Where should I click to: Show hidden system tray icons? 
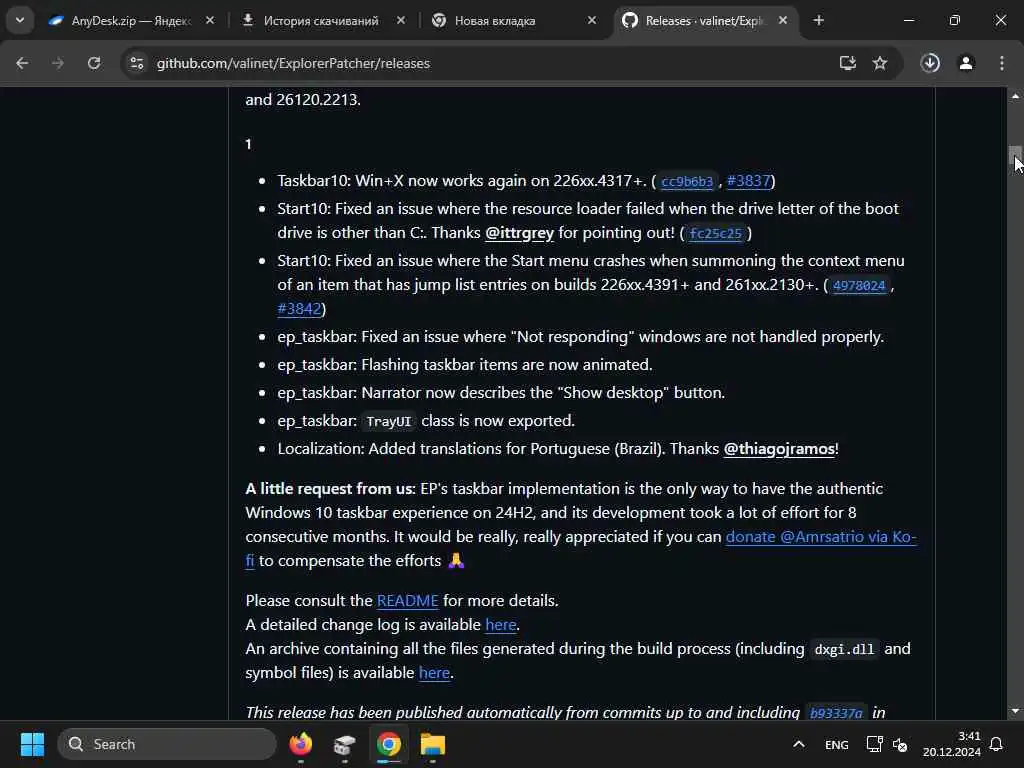(799, 744)
